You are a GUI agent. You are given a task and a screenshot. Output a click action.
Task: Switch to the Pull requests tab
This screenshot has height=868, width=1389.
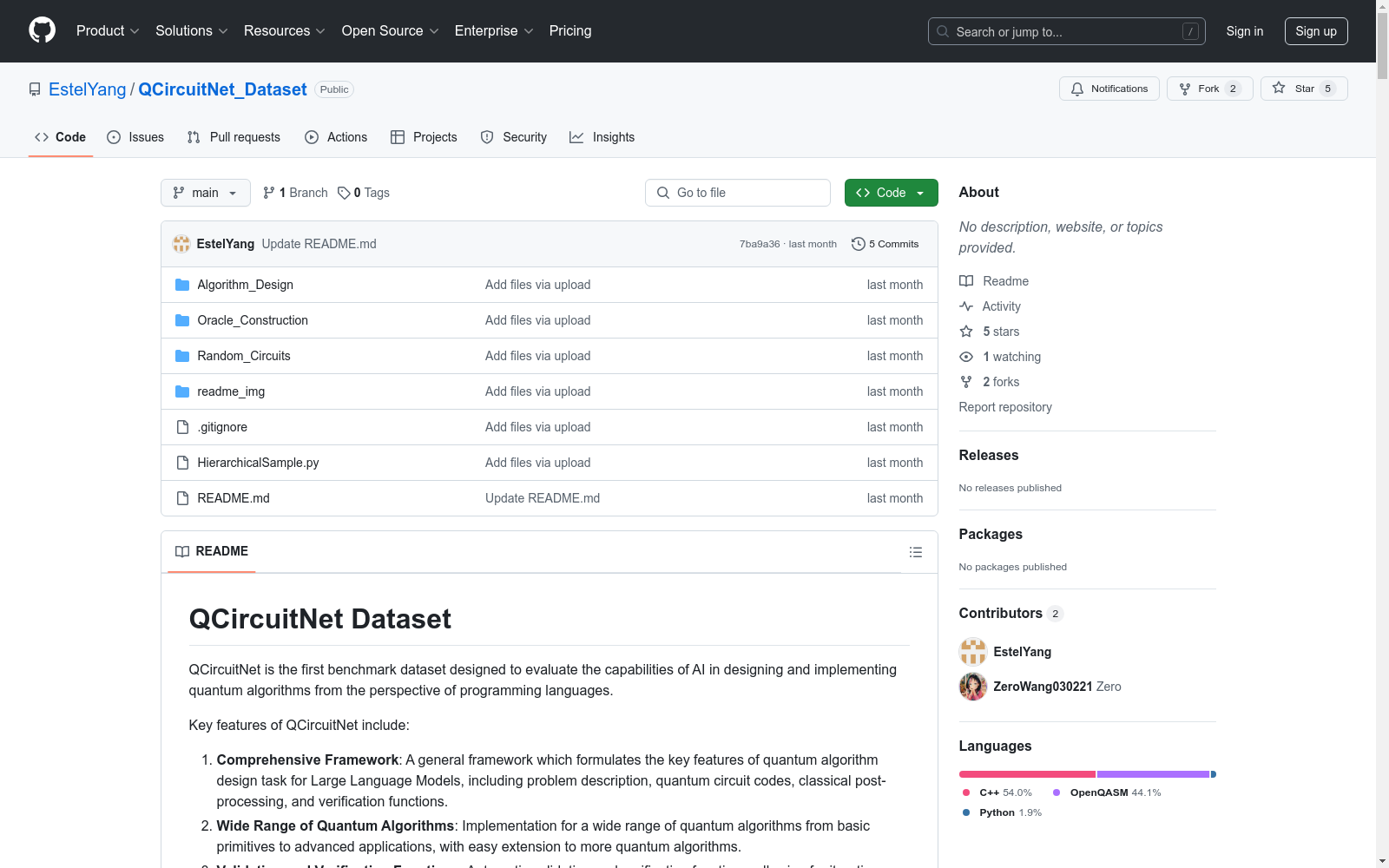[234, 137]
